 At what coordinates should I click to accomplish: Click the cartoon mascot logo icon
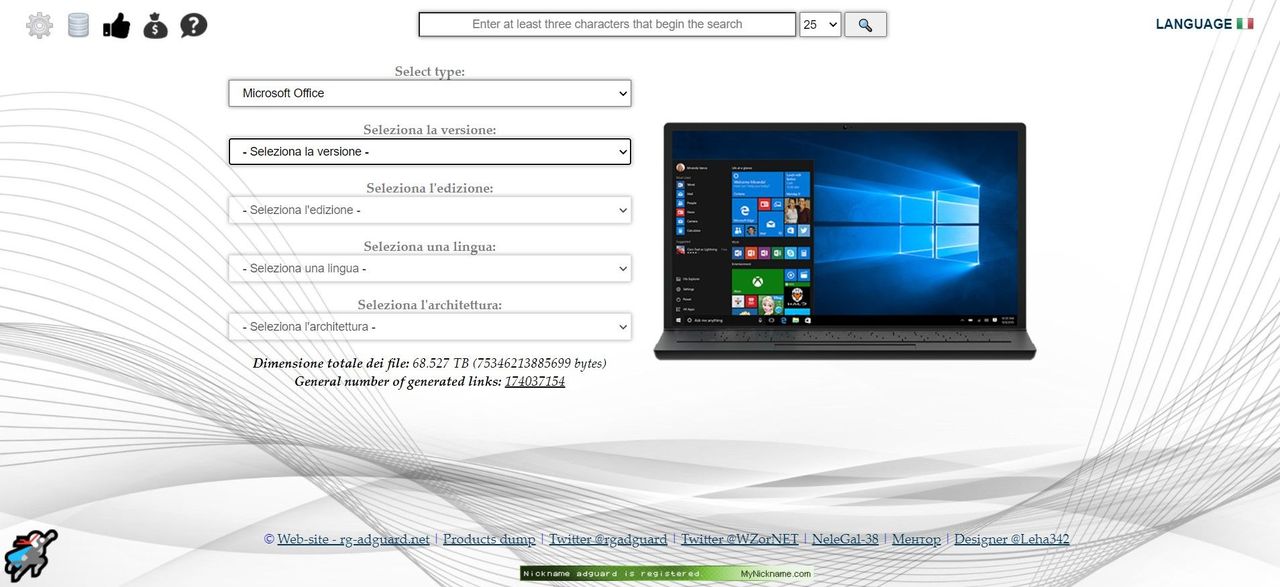tap(30, 556)
